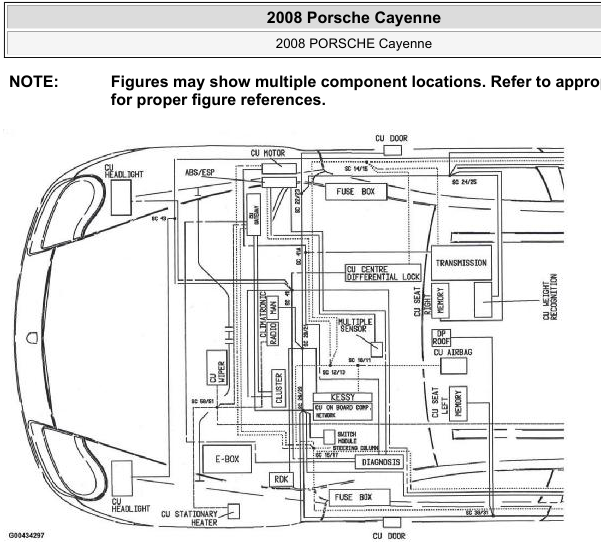
Task: Click the "RADIO" box
Action: tap(273, 333)
